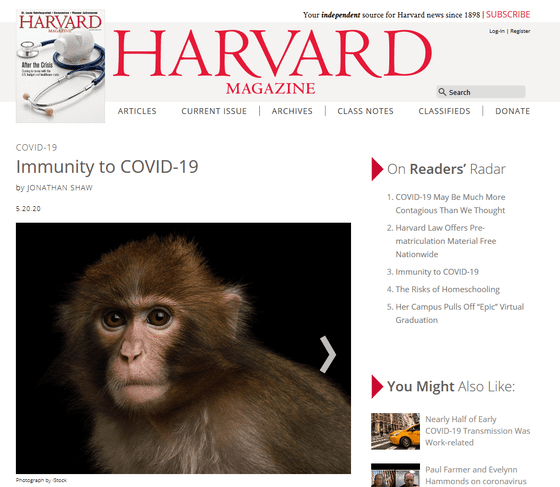Image resolution: width=560 pixels, height=487 pixels.
Task: Focus the Search input field
Action: pos(481,92)
